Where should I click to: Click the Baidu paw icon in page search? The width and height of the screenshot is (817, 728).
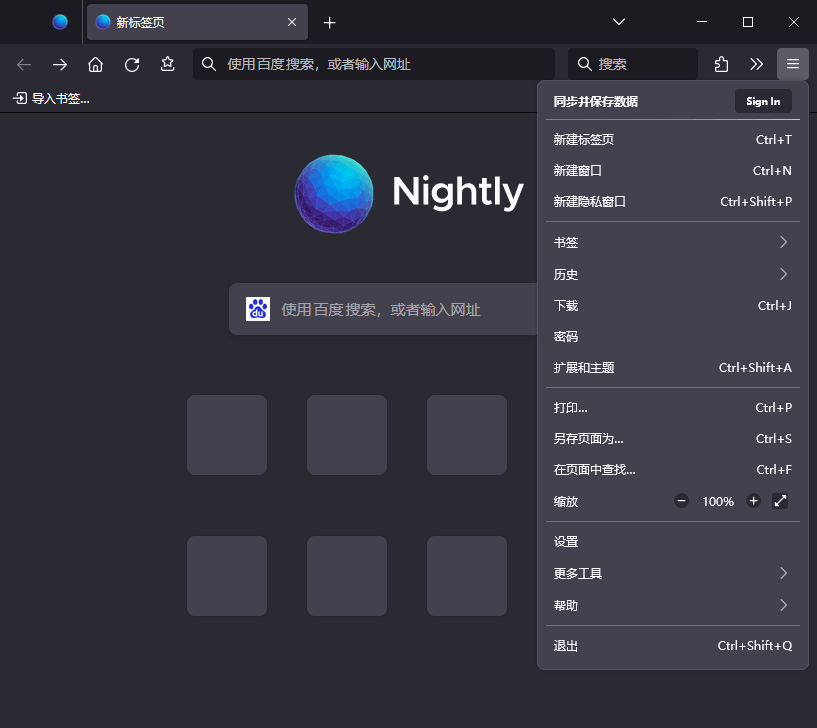(x=258, y=309)
